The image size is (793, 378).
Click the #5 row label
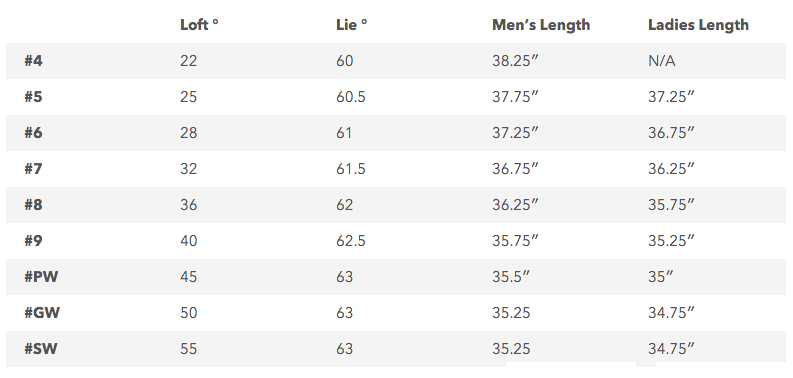tap(33, 97)
